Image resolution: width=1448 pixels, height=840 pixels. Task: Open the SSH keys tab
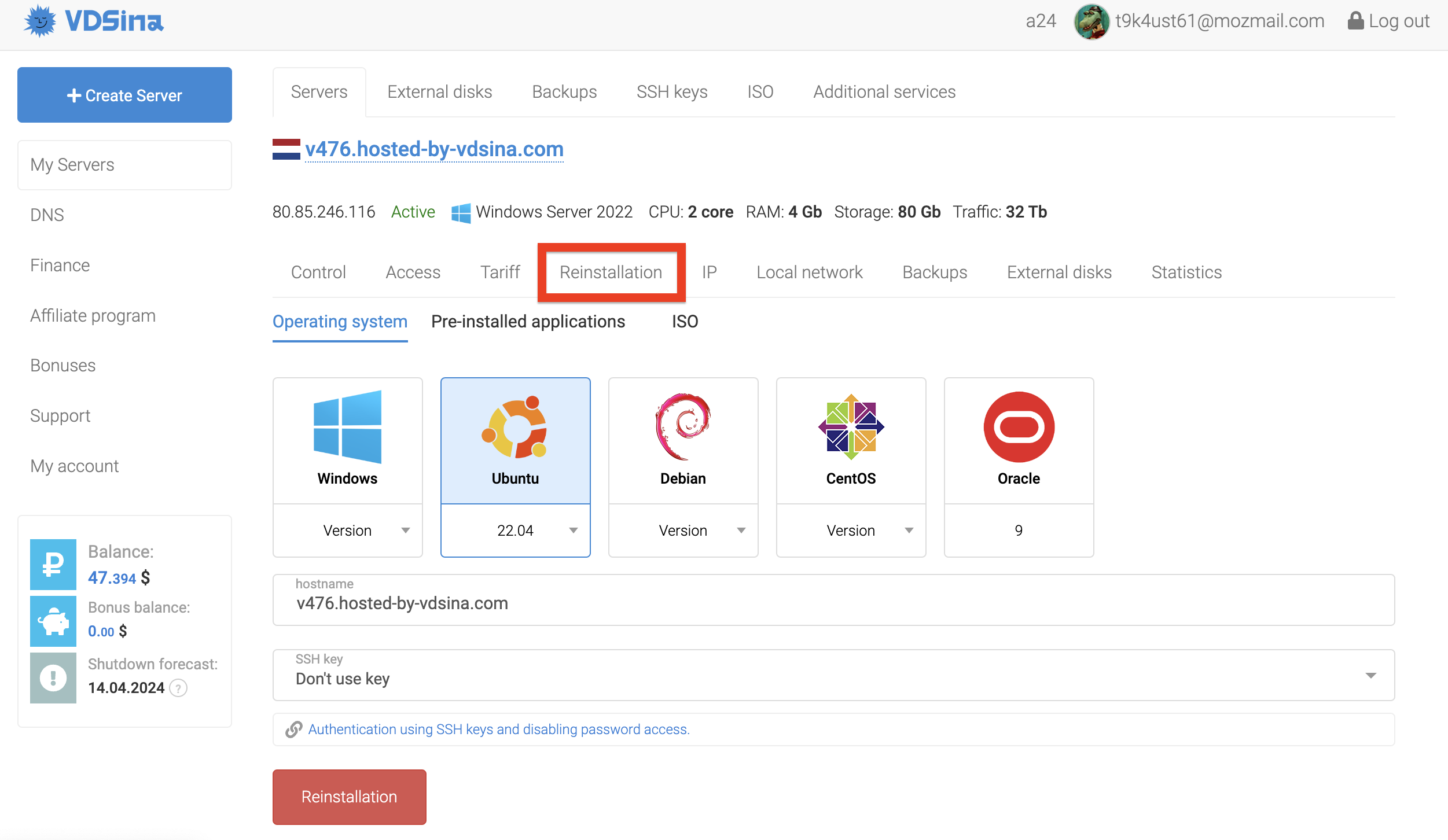(672, 92)
